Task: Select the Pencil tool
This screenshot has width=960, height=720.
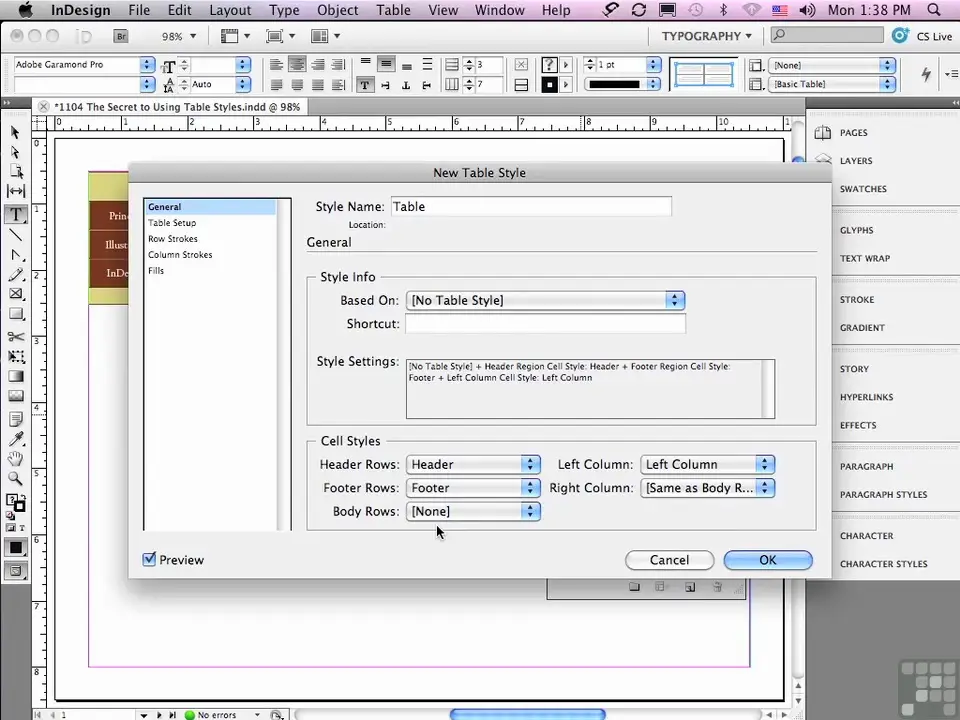Action: 16,275
